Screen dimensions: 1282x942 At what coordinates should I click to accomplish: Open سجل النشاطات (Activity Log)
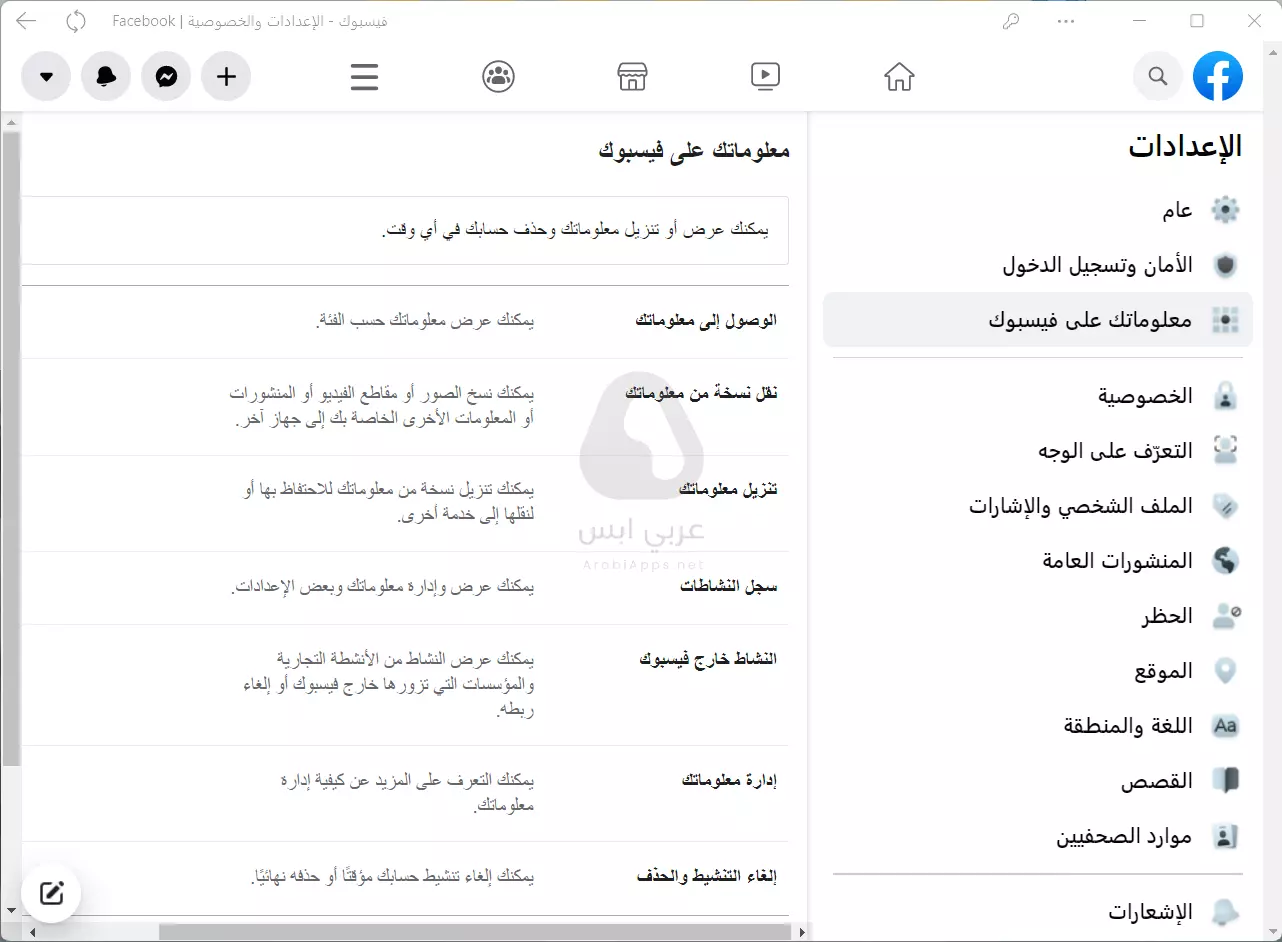click(x=727, y=585)
